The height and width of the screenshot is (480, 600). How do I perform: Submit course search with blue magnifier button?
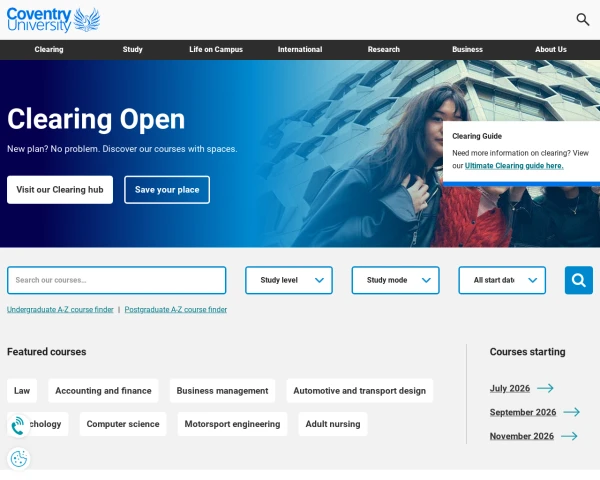pyautogui.click(x=579, y=280)
